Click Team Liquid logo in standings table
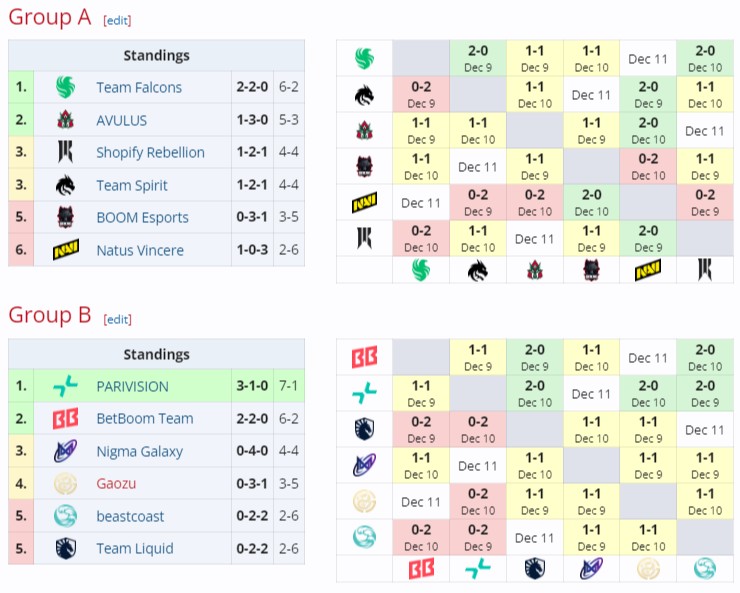 (x=66, y=548)
